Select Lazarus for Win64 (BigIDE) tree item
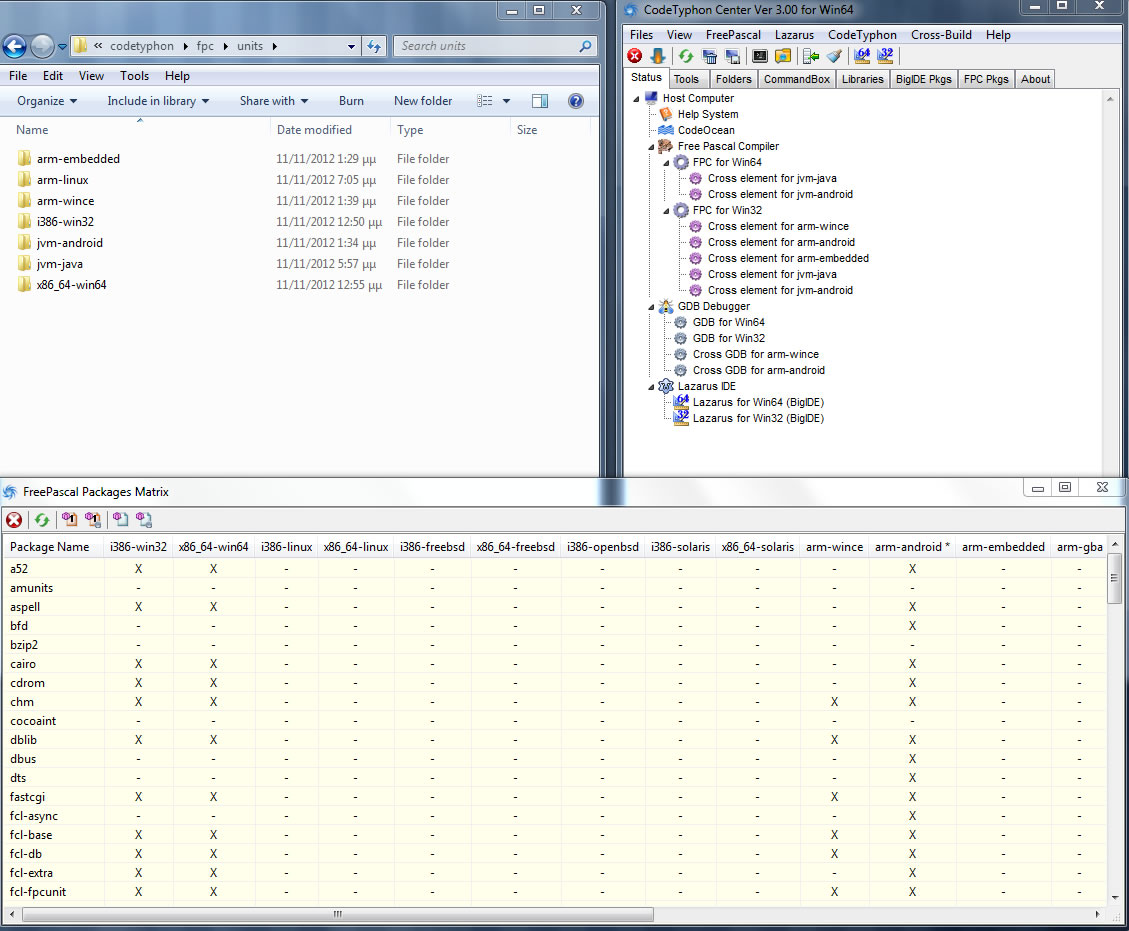Image resolution: width=1129 pixels, height=931 pixels. click(x=758, y=402)
